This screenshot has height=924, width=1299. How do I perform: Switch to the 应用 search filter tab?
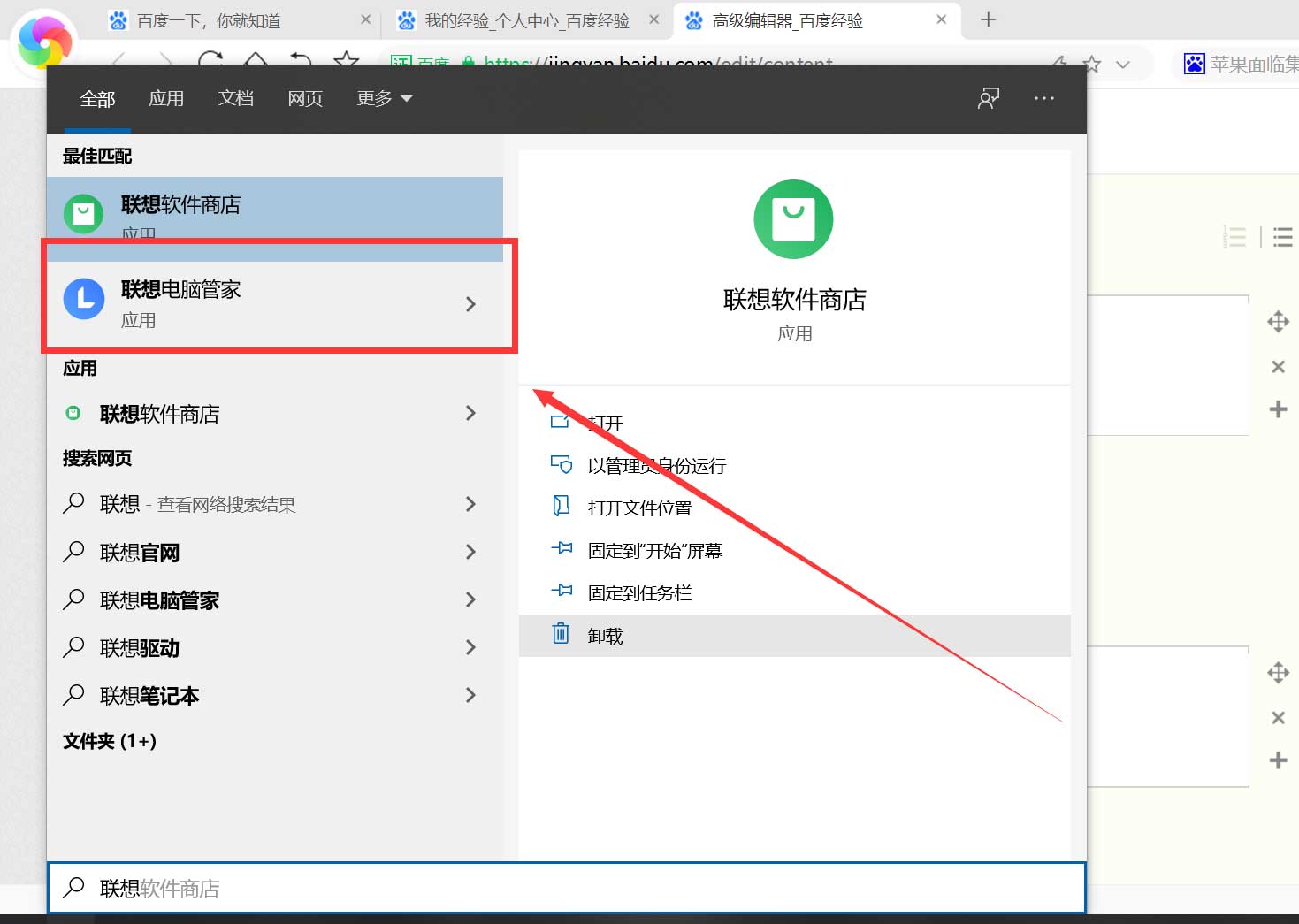(166, 98)
